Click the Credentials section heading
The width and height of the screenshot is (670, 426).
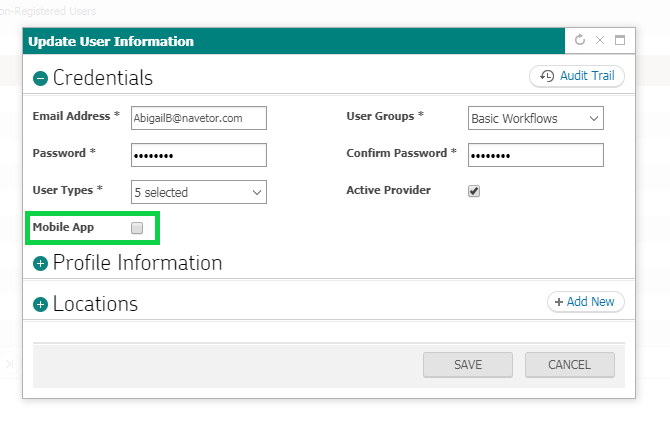point(103,78)
